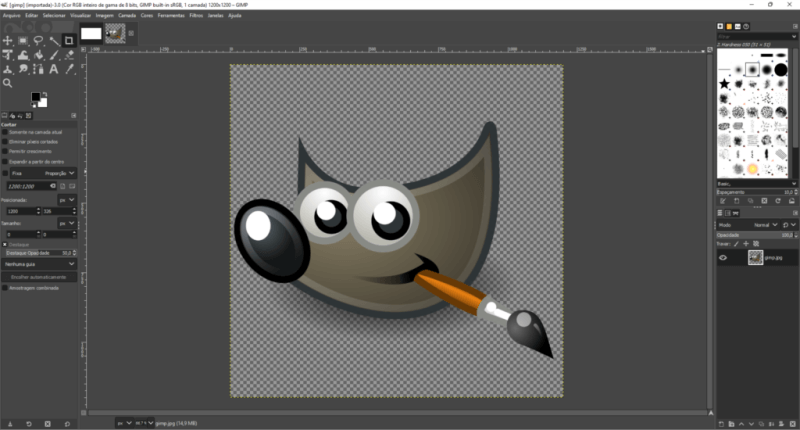Open the Selecionar menu

54,16
